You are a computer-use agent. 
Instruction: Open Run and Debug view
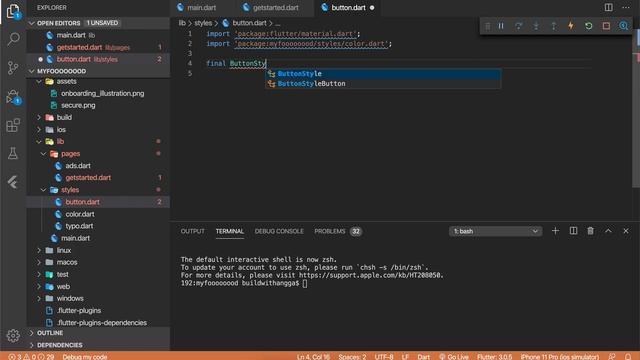point(13,97)
